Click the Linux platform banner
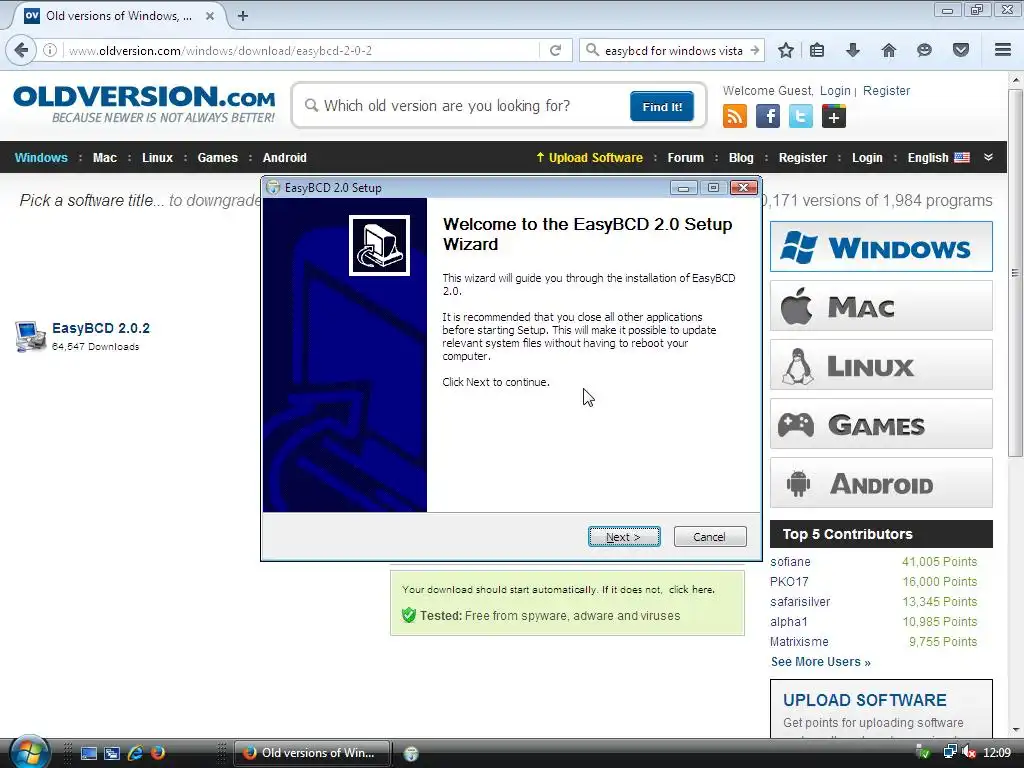Viewport: 1024px width, 768px height. 881,364
